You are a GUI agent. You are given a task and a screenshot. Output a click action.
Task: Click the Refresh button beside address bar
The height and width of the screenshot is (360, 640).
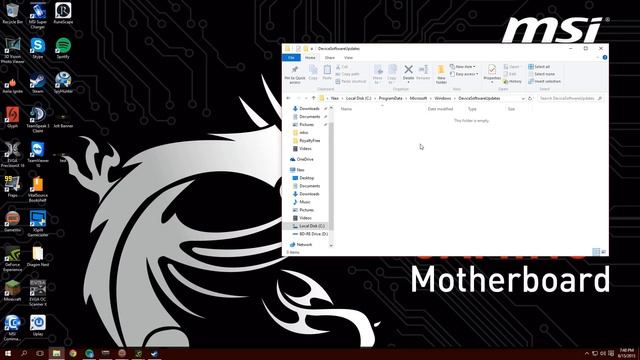click(x=530, y=98)
